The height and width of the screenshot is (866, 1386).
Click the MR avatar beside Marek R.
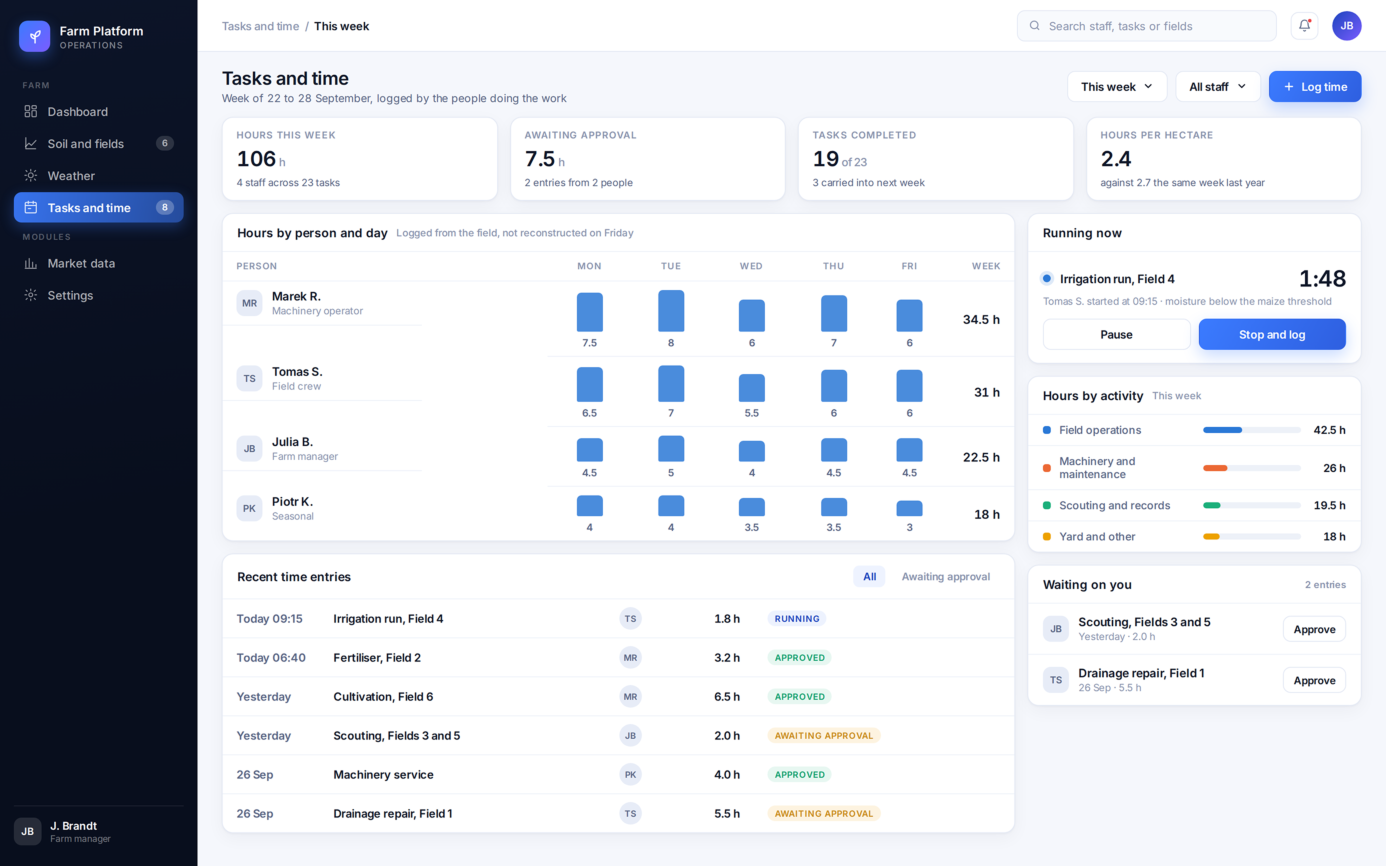tap(249, 303)
